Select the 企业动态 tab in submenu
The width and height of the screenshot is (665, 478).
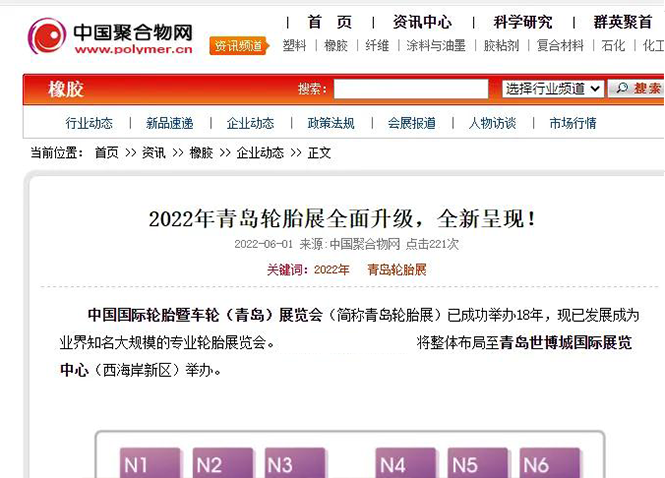(250, 123)
